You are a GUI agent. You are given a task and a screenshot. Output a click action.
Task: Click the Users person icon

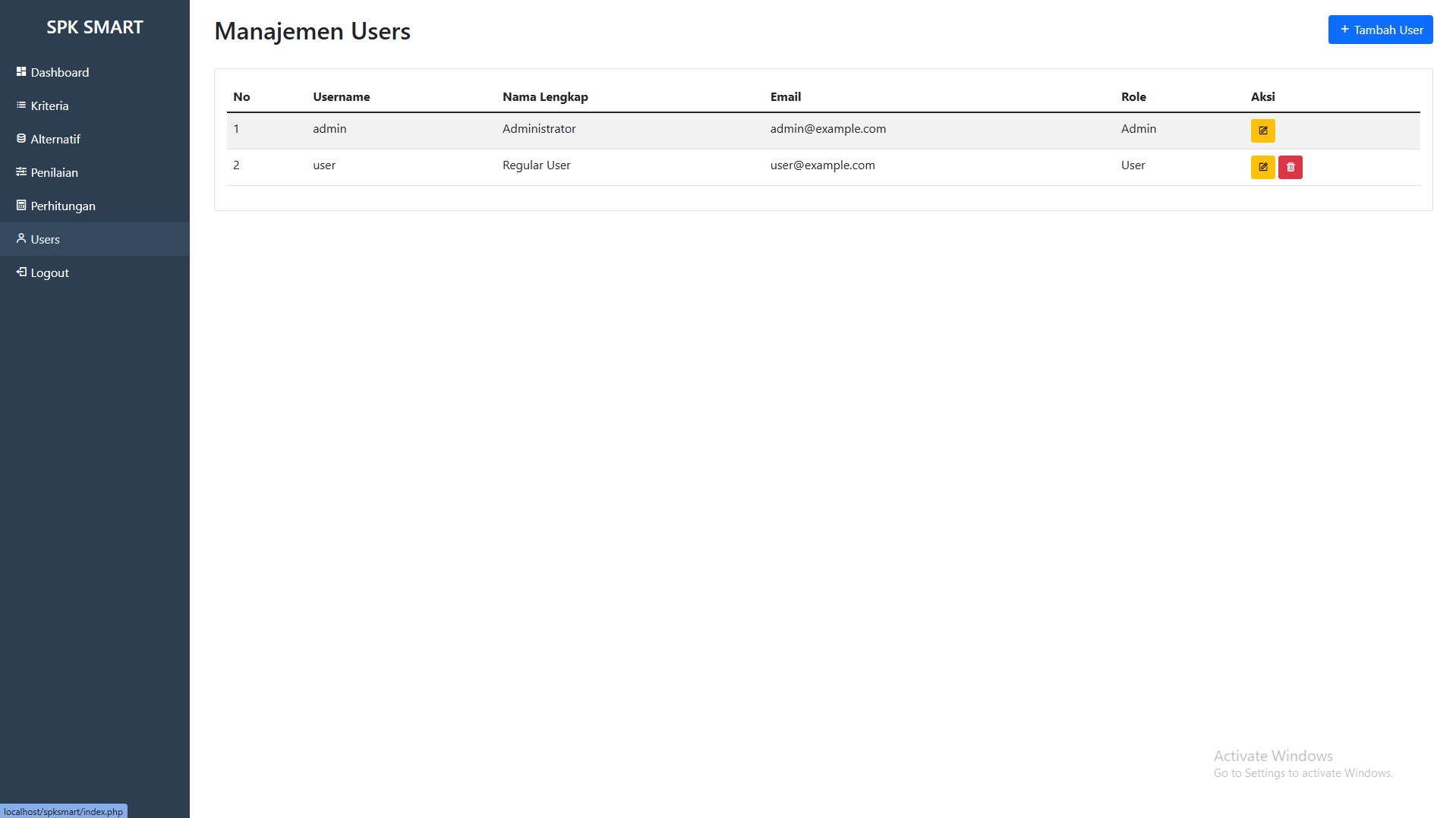tap(21, 238)
